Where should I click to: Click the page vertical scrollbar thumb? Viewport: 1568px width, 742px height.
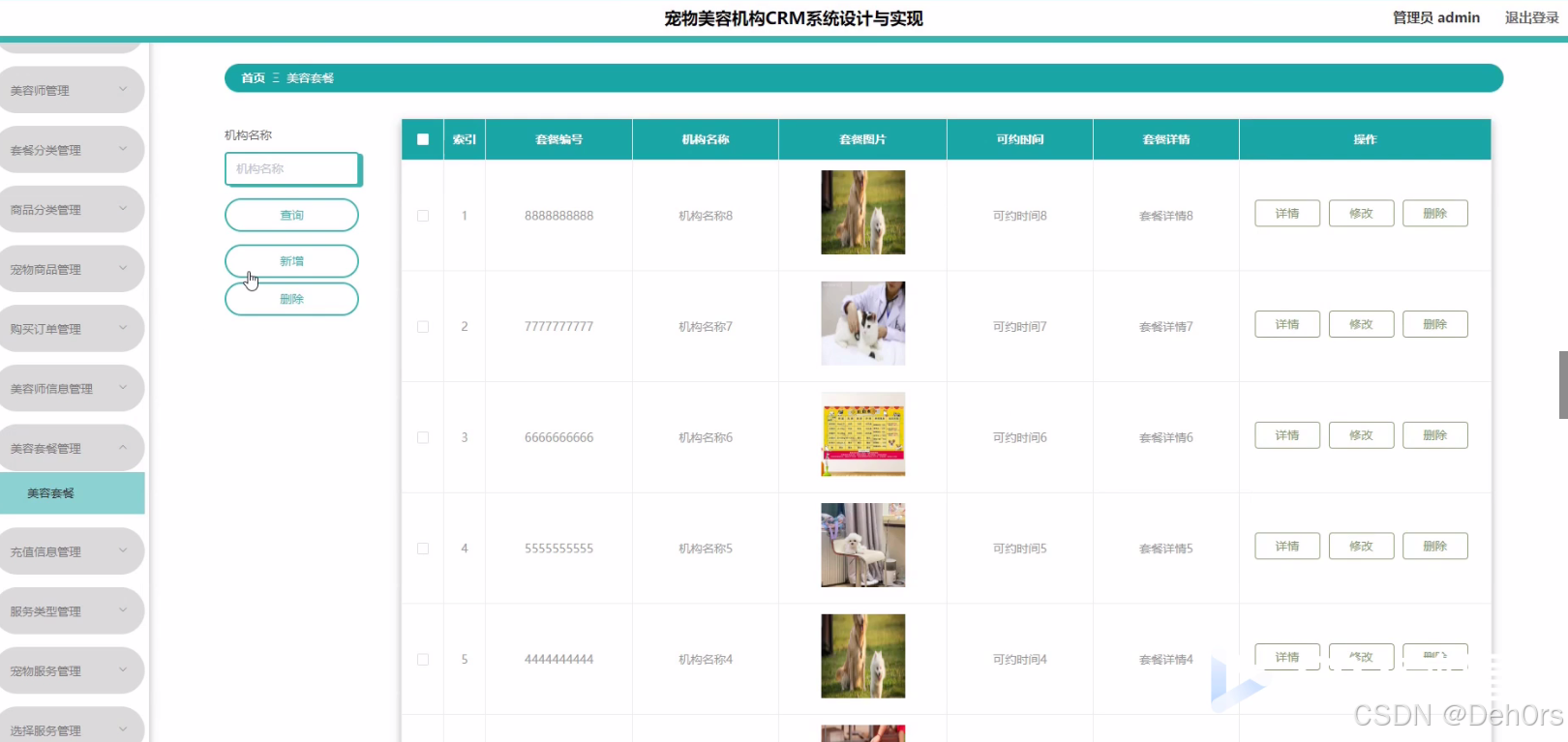tap(1563, 384)
